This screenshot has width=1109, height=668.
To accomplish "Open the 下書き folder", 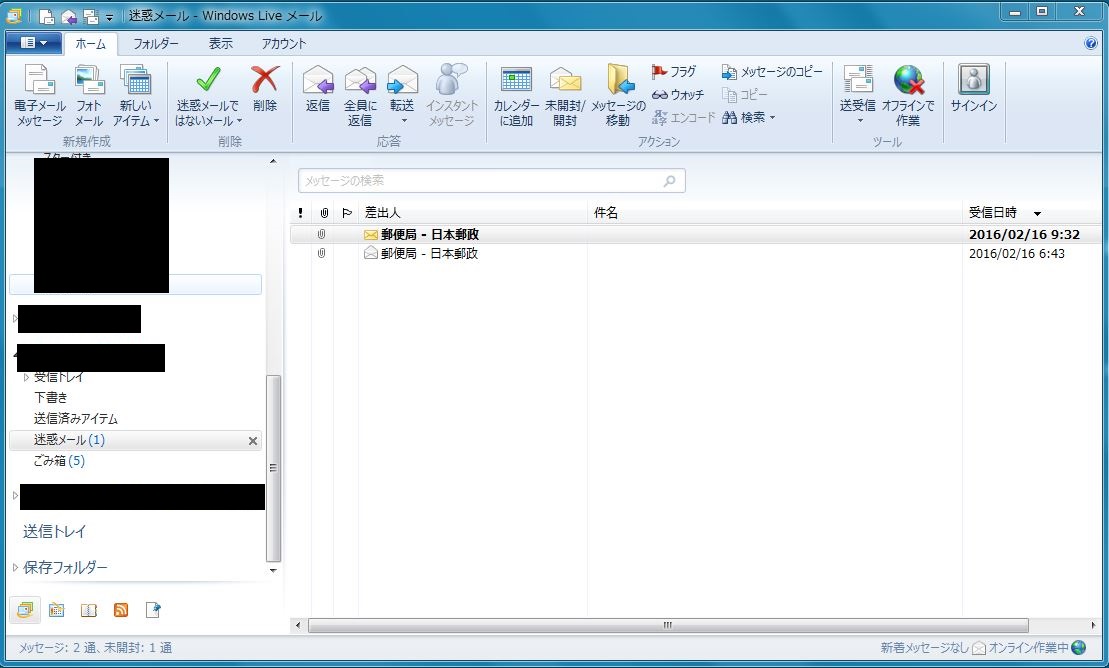I will pos(50,398).
